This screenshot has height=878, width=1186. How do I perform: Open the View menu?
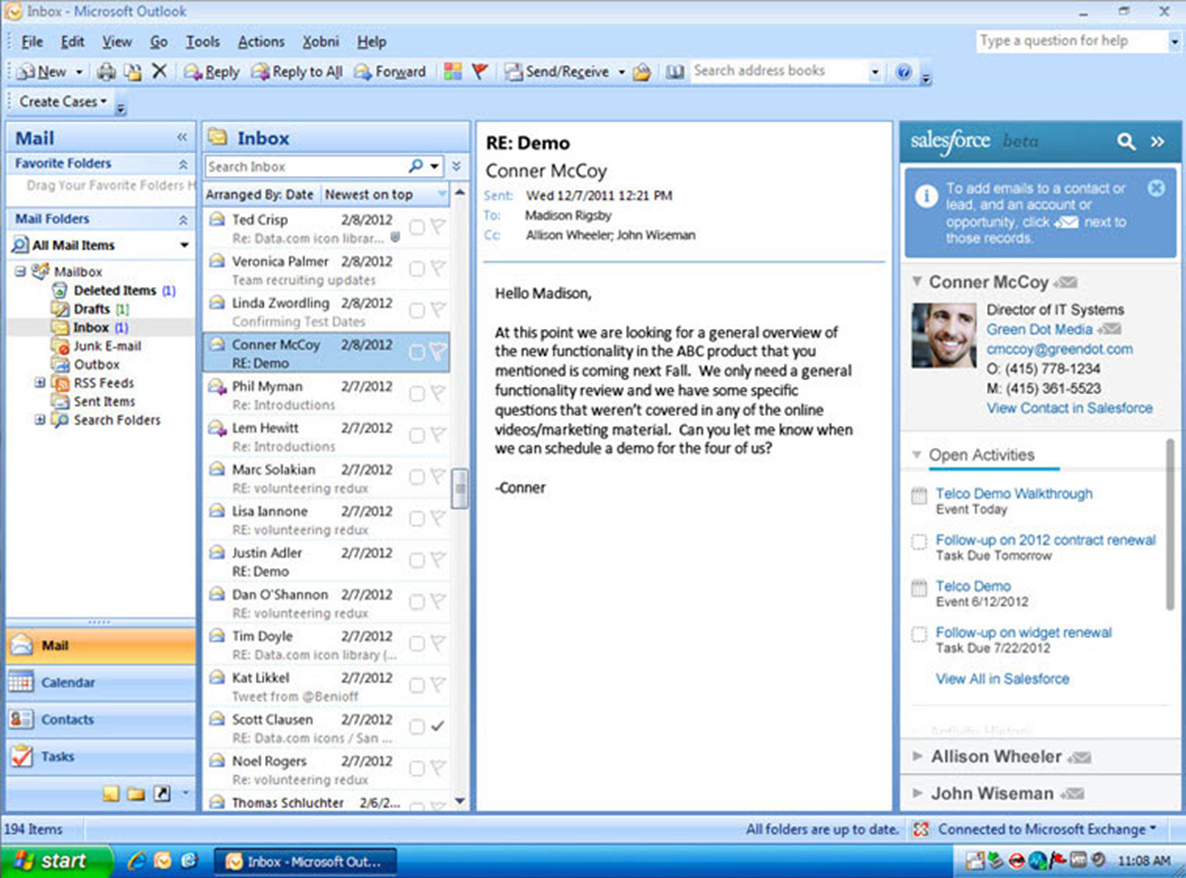click(117, 42)
